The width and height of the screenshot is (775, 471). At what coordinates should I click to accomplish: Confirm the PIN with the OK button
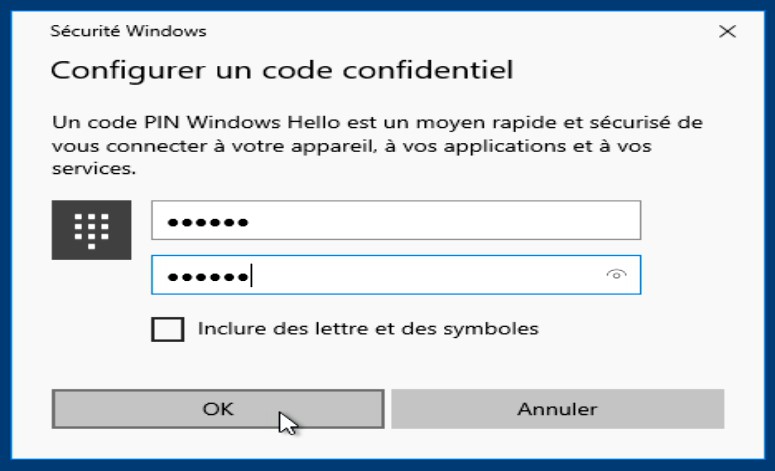217,408
